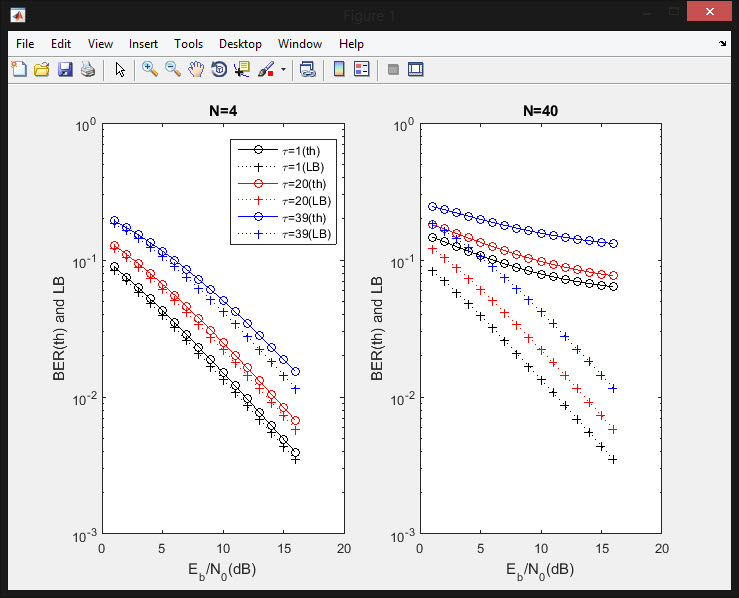Click the dock figure arrow at menu bar right

pos(723,43)
